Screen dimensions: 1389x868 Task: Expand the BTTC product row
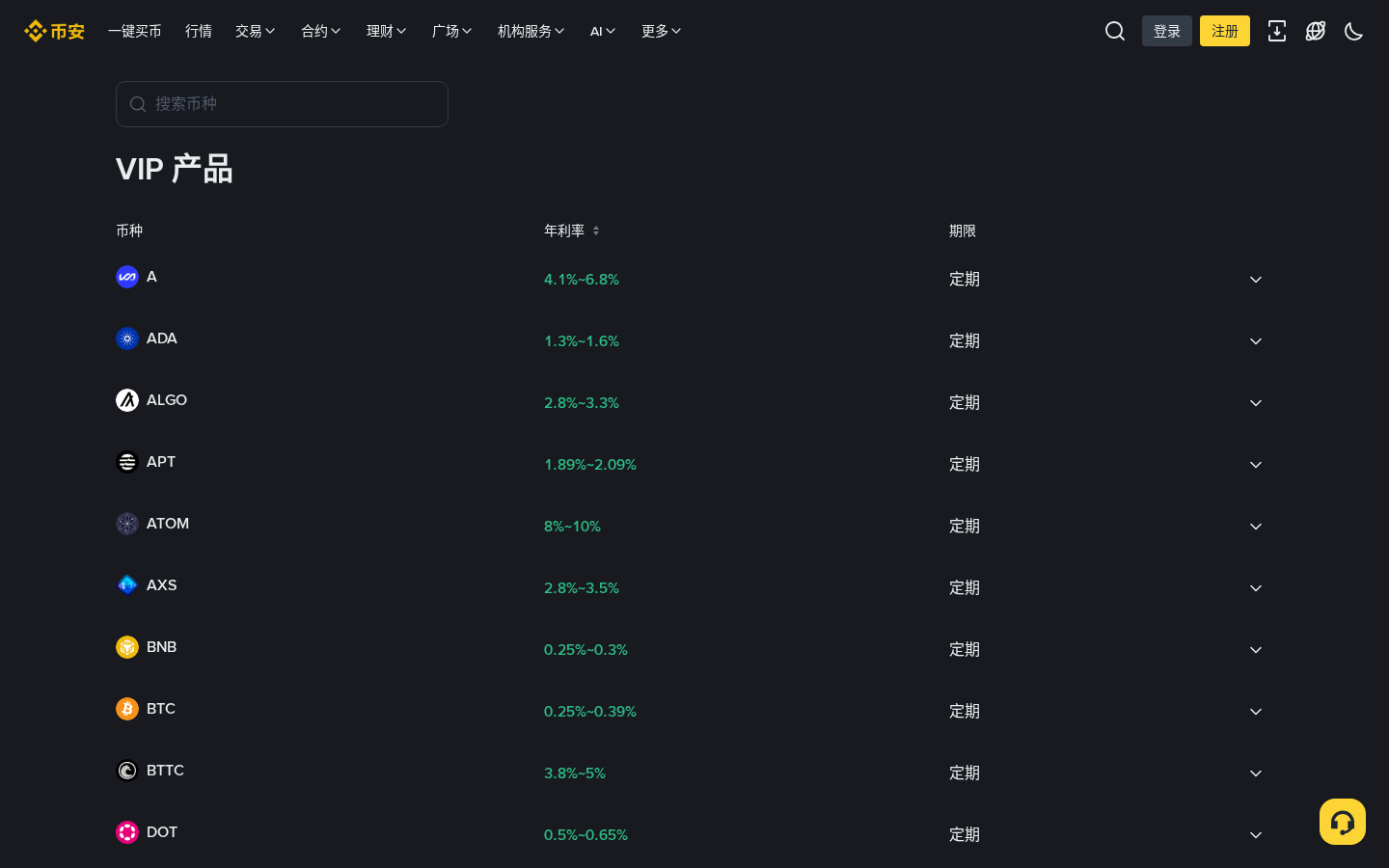tap(1256, 773)
